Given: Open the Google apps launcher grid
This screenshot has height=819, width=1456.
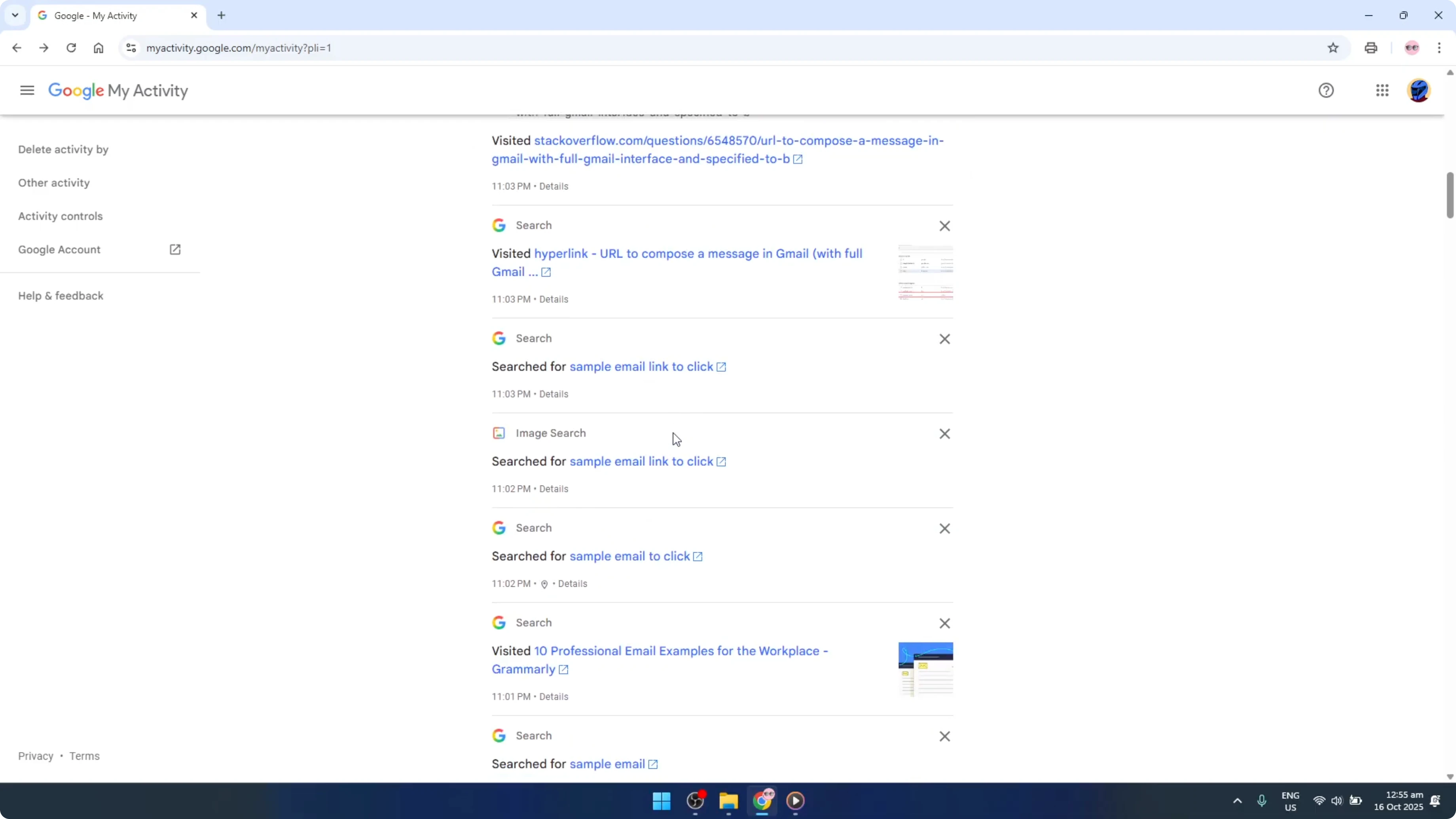Looking at the screenshot, I should [1382, 90].
